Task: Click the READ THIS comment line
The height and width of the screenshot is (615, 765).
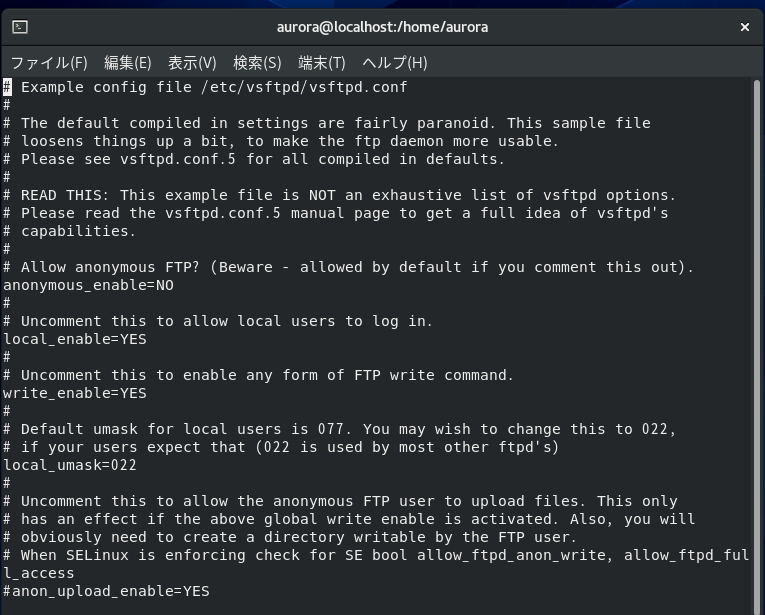Action: pyautogui.click(x=340, y=195)
